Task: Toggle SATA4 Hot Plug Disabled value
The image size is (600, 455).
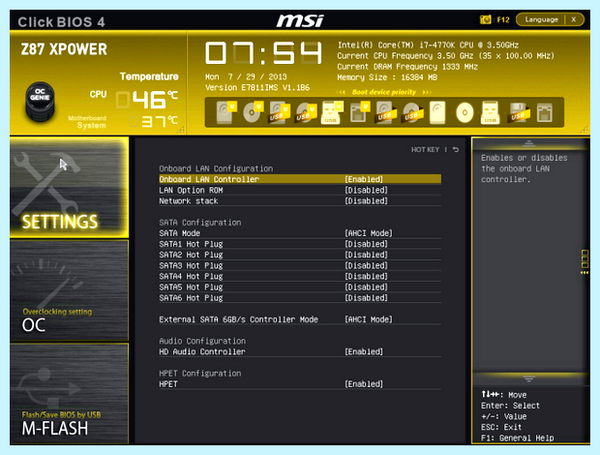Action: [366, 276]
